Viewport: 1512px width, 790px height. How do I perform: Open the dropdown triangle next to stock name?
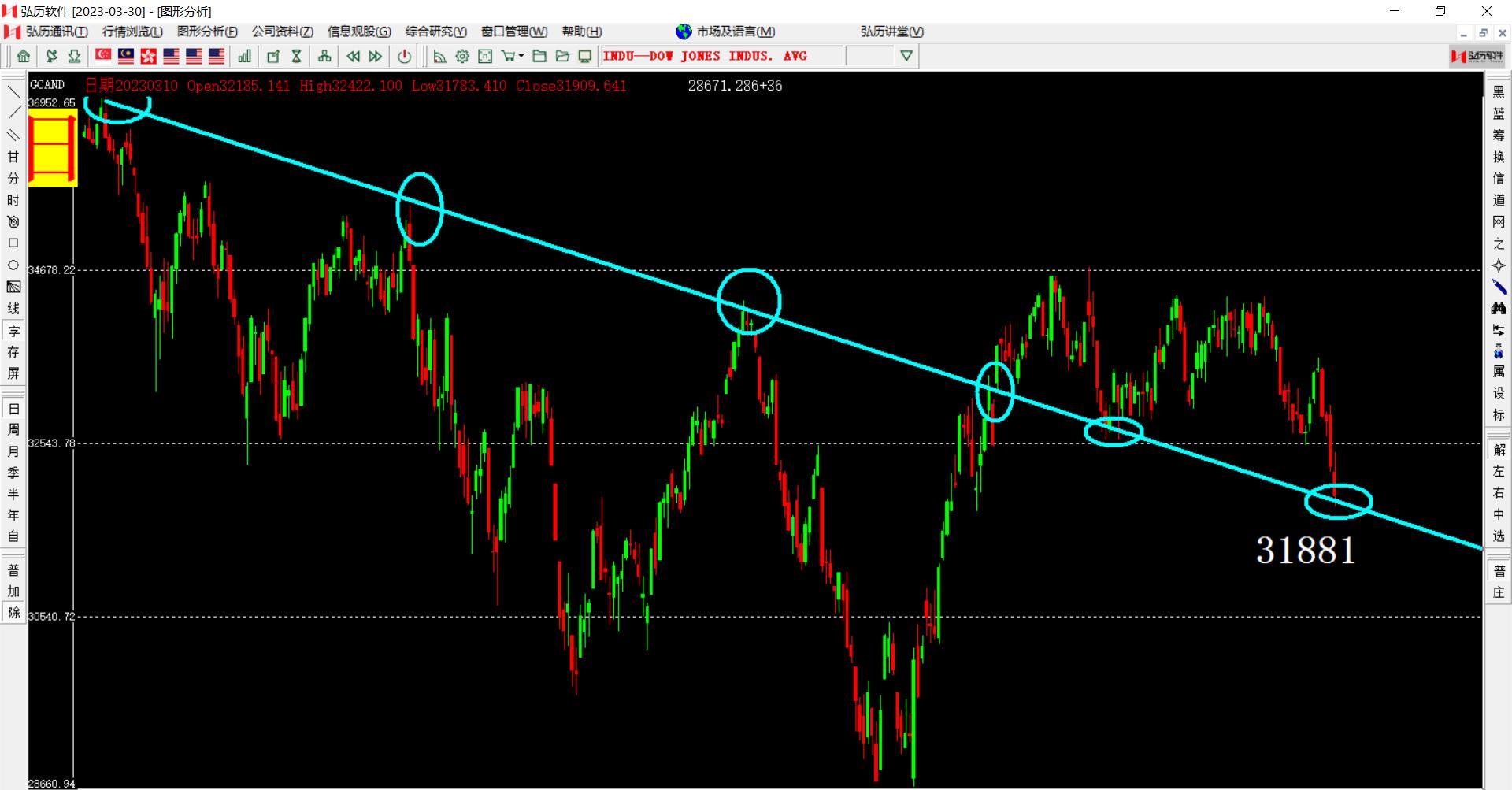tap(906, 56)
